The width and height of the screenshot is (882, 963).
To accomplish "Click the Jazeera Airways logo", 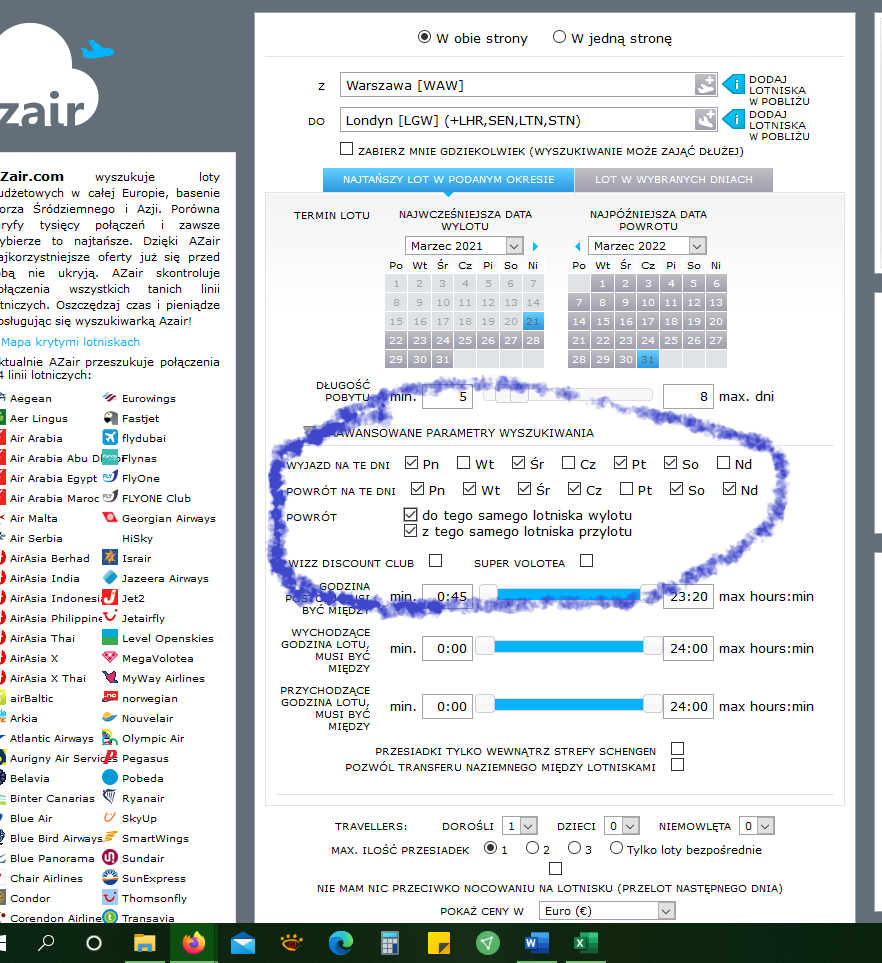I will [110, 577].
